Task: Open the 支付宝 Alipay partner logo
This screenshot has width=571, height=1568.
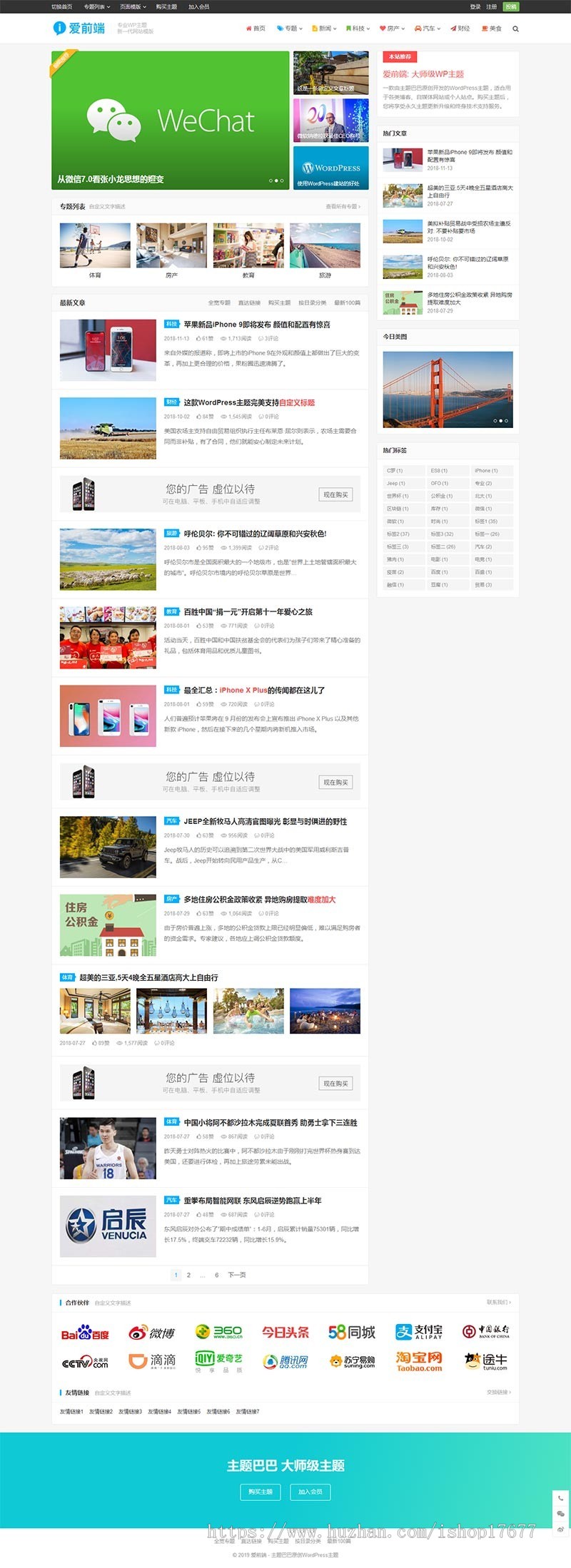Action: [419, 1332]
